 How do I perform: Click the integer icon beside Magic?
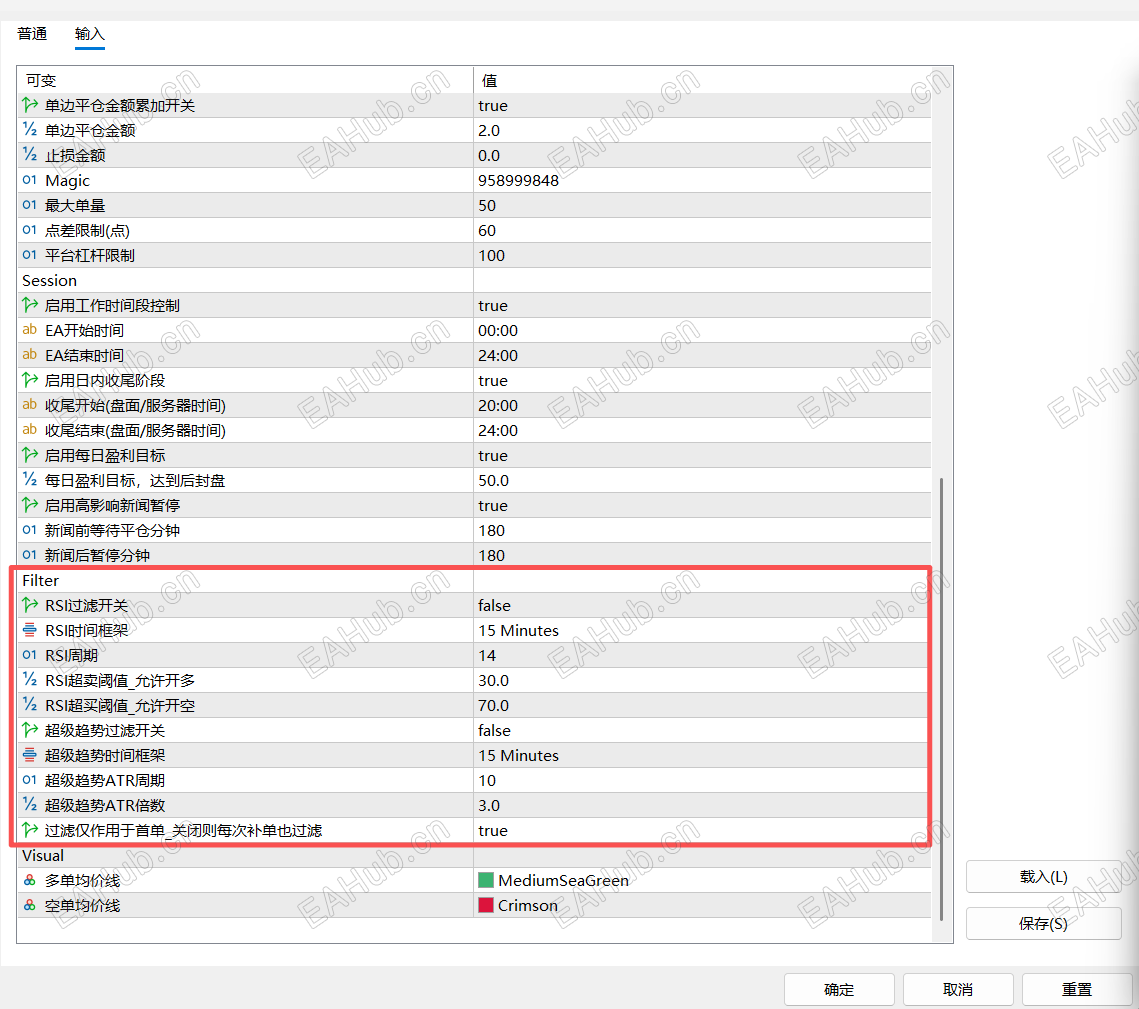click(30, 180)
